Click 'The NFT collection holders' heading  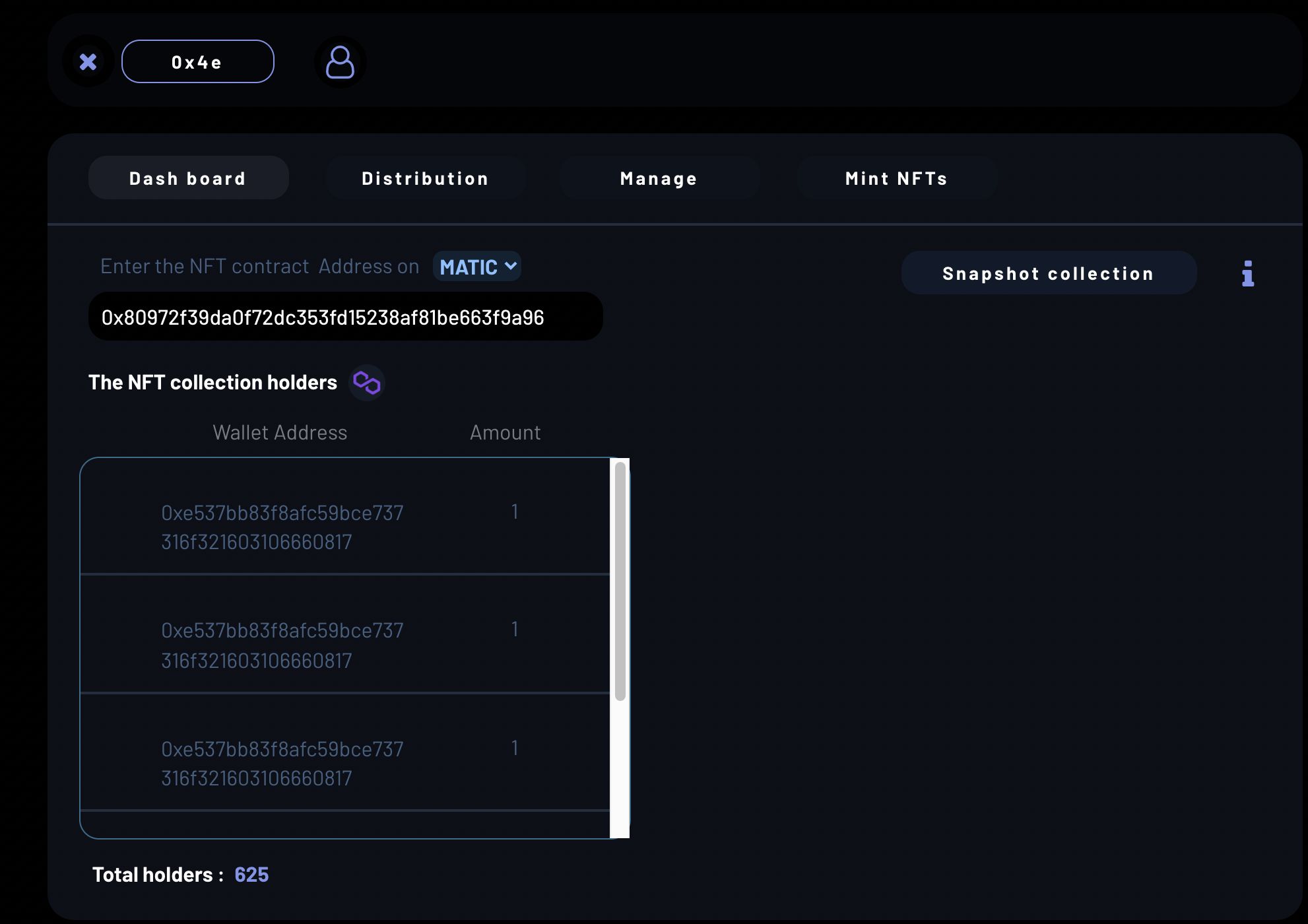(213, 382)
